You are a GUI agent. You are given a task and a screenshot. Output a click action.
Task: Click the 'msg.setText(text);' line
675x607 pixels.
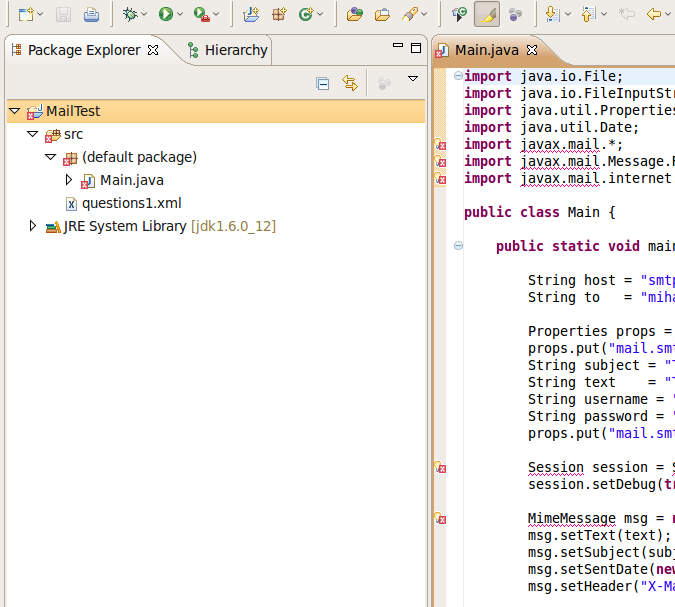[x=599, y=535]
